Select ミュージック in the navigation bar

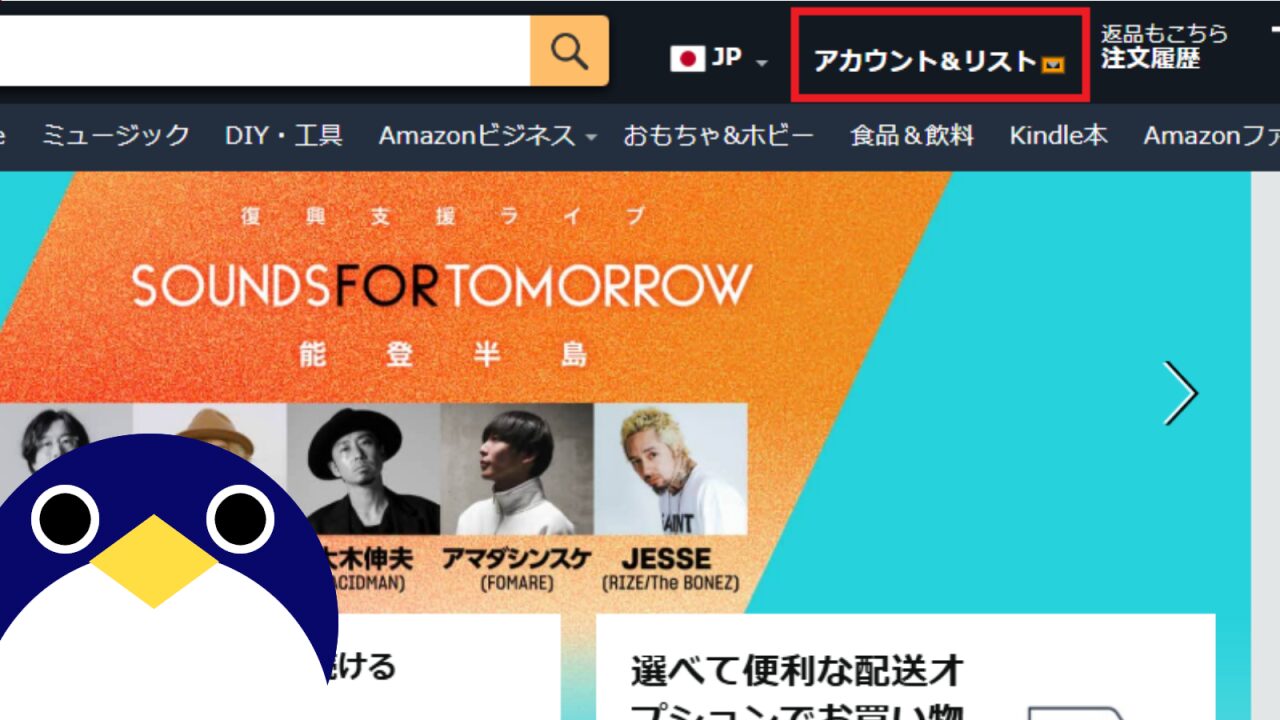click(116, 135)
